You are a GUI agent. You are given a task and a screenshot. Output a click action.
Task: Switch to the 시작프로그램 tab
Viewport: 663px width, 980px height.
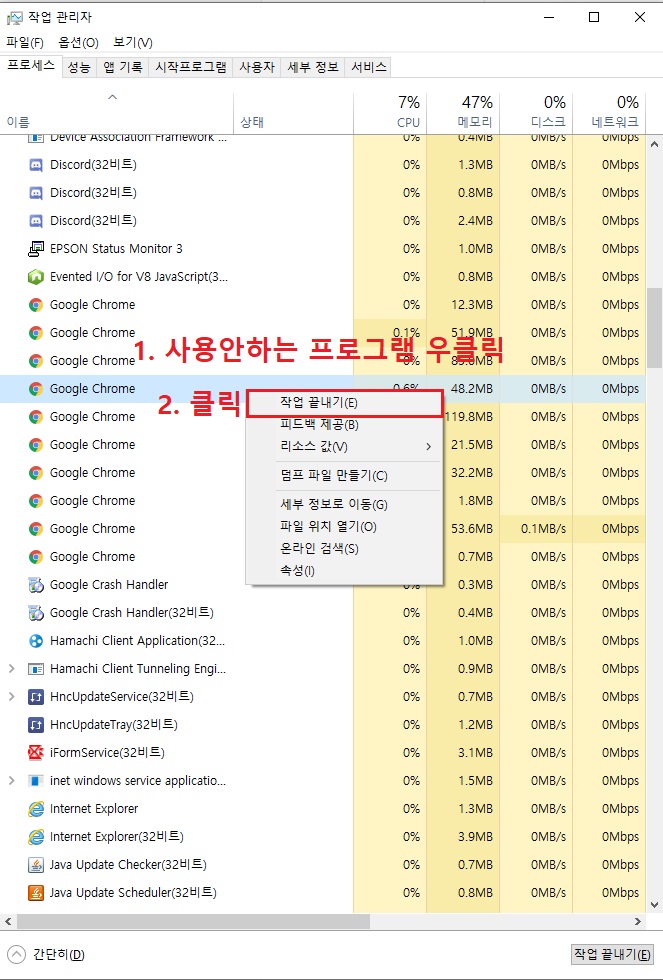(x=191, y=67)
